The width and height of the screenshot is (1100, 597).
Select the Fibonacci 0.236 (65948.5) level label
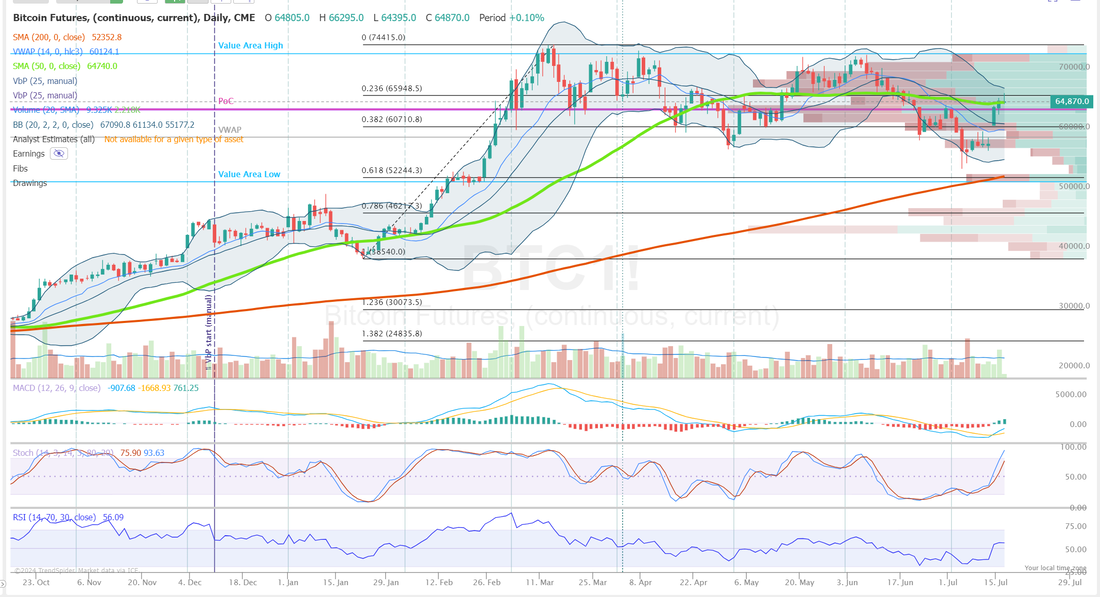pos(391,88)
